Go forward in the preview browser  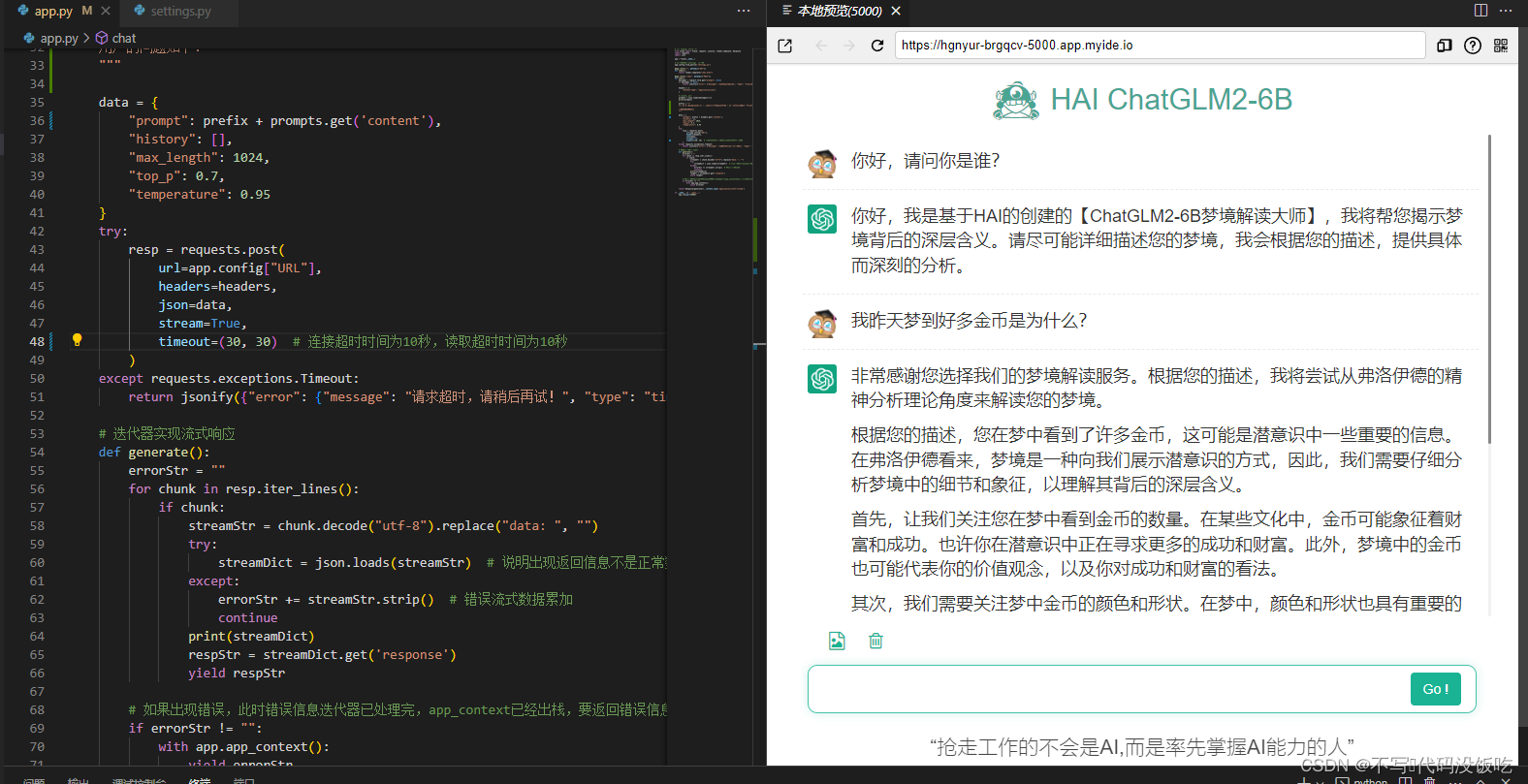(x=849, y=46)
